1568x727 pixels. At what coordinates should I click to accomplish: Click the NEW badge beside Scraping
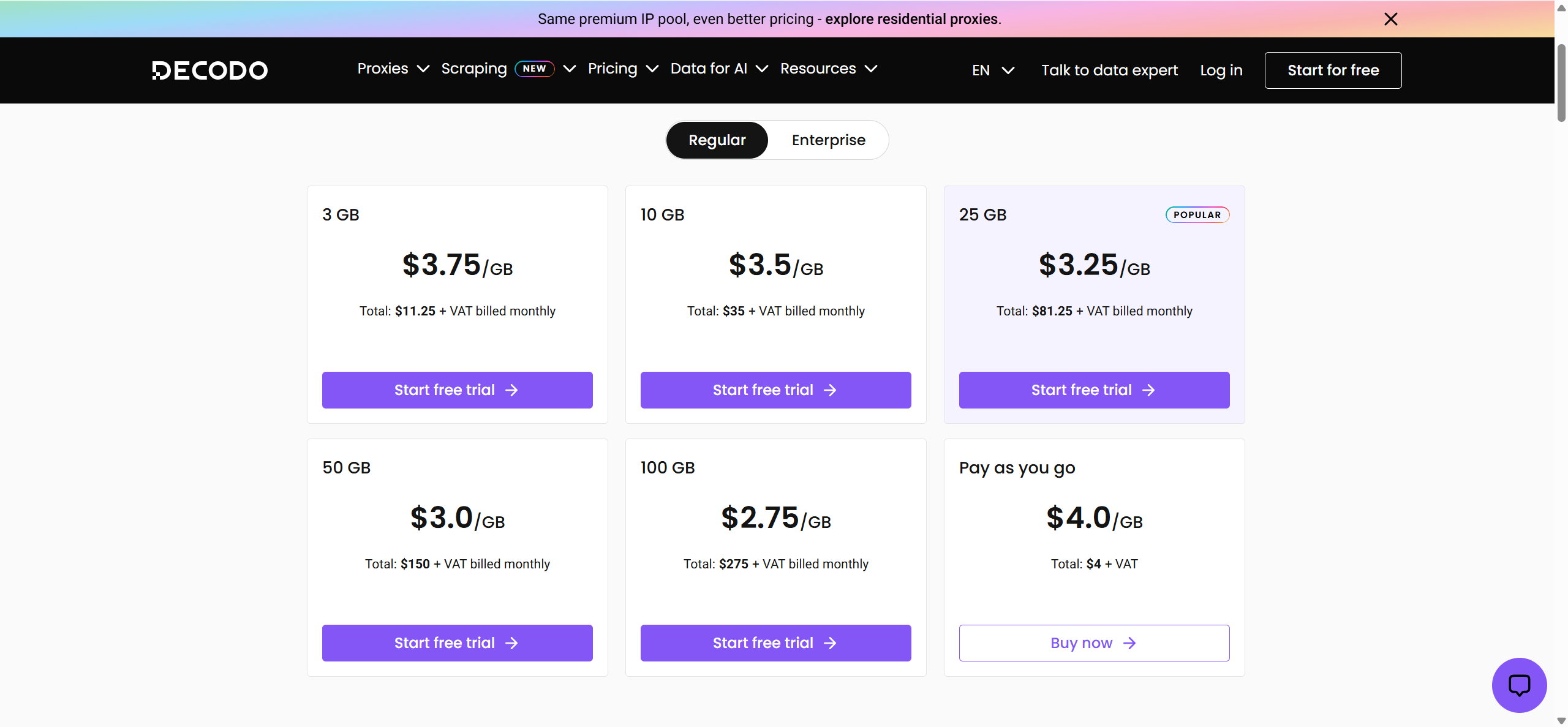(x=534, y=69)
